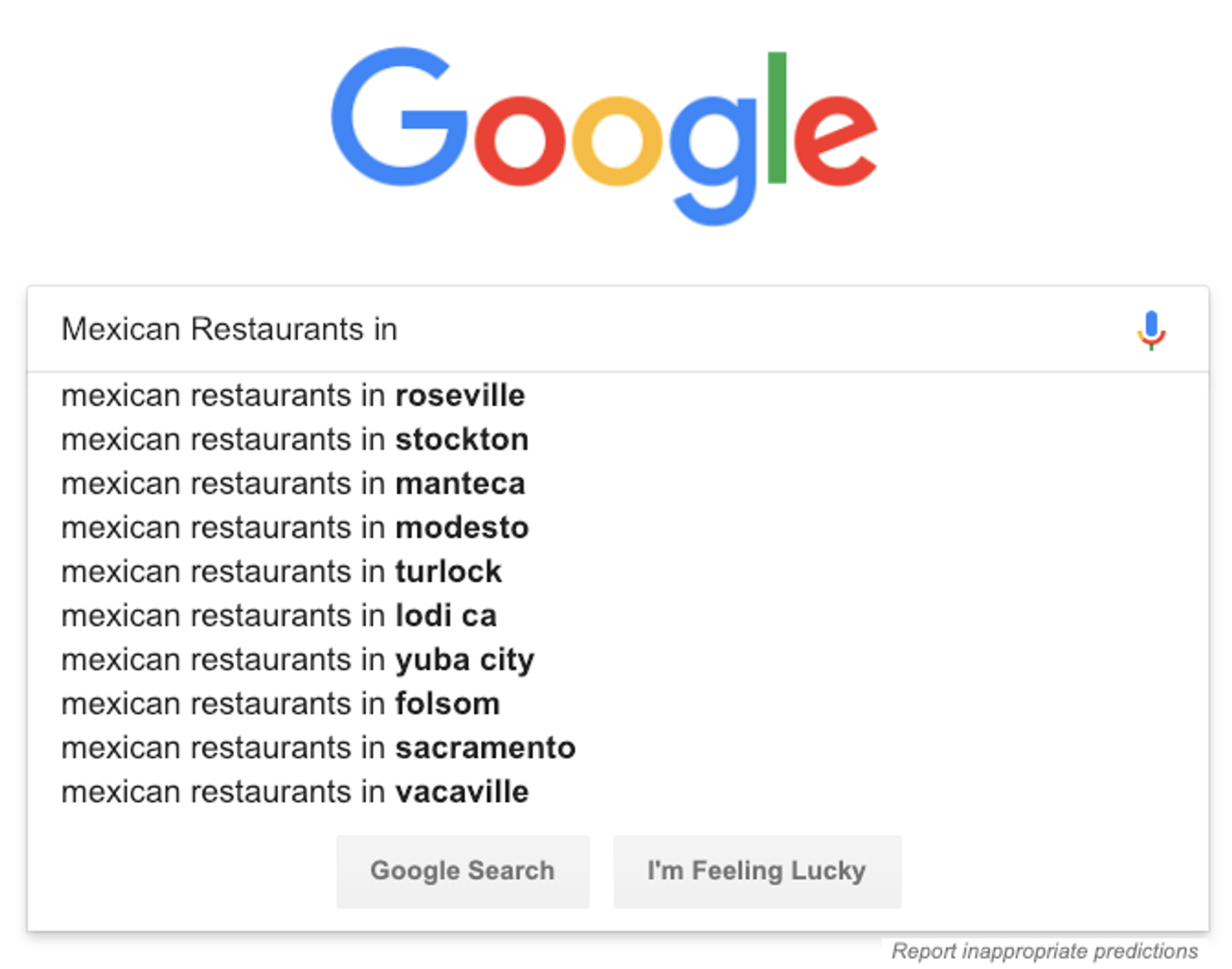This screenshot has width=1232, height=969.
Task: Open the Report inappropriate predictions link
Action: [x=1045, y=951]
